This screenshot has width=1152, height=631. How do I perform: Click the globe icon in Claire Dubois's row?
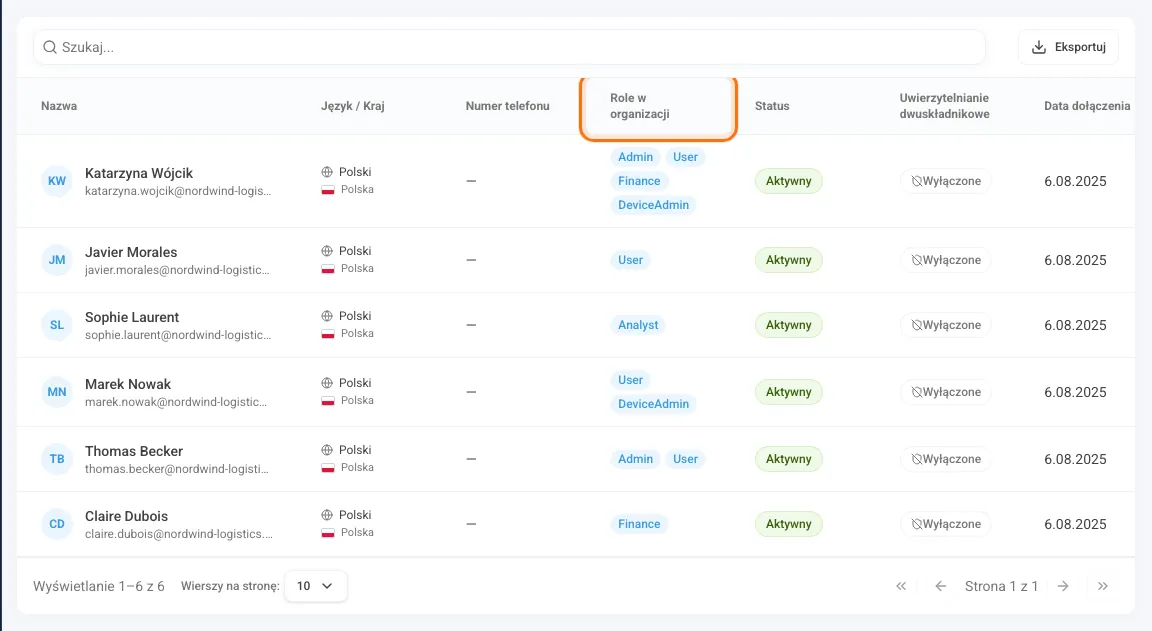(327, 515)
